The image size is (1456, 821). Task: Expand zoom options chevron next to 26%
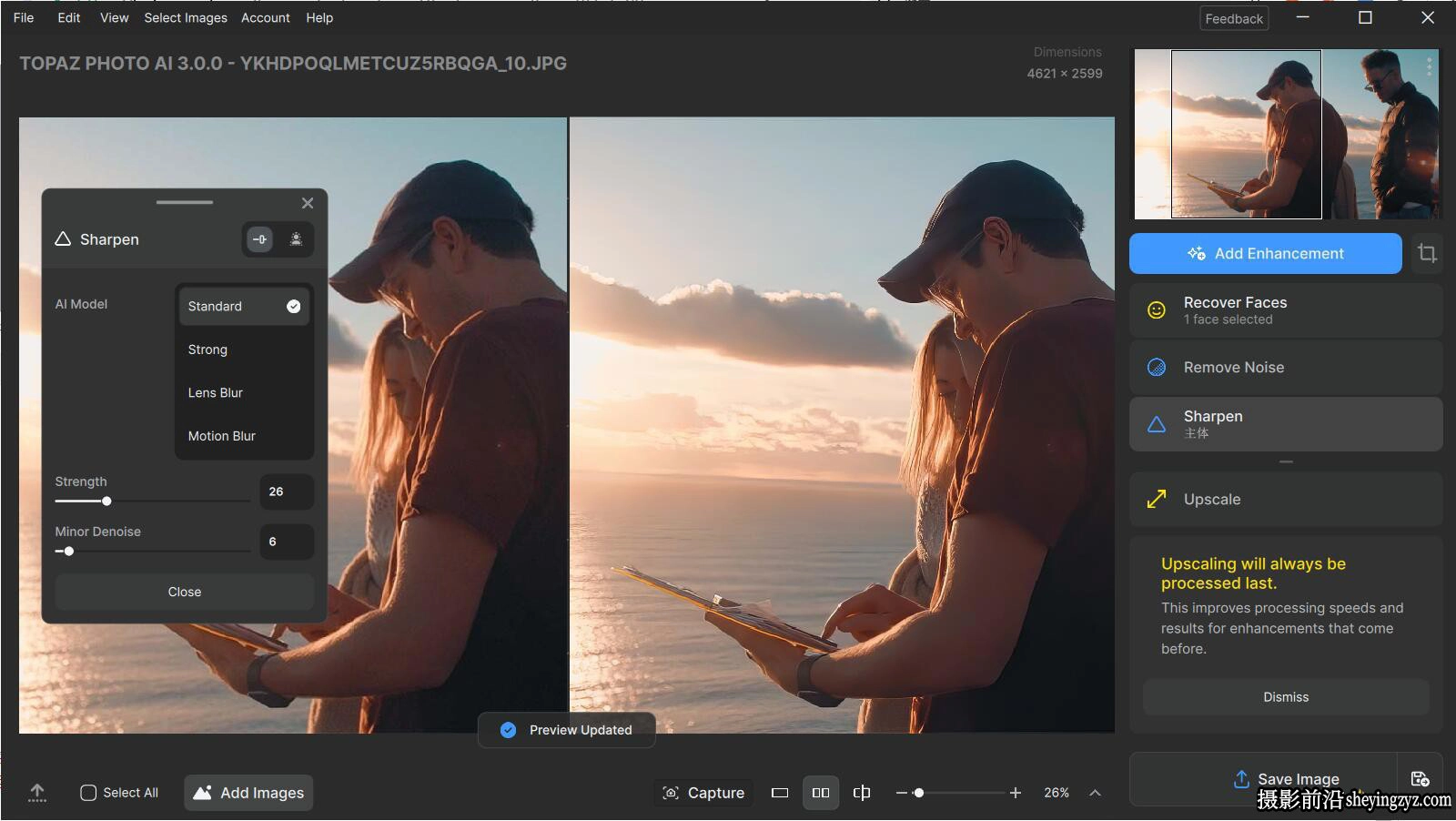point(1096,793)
